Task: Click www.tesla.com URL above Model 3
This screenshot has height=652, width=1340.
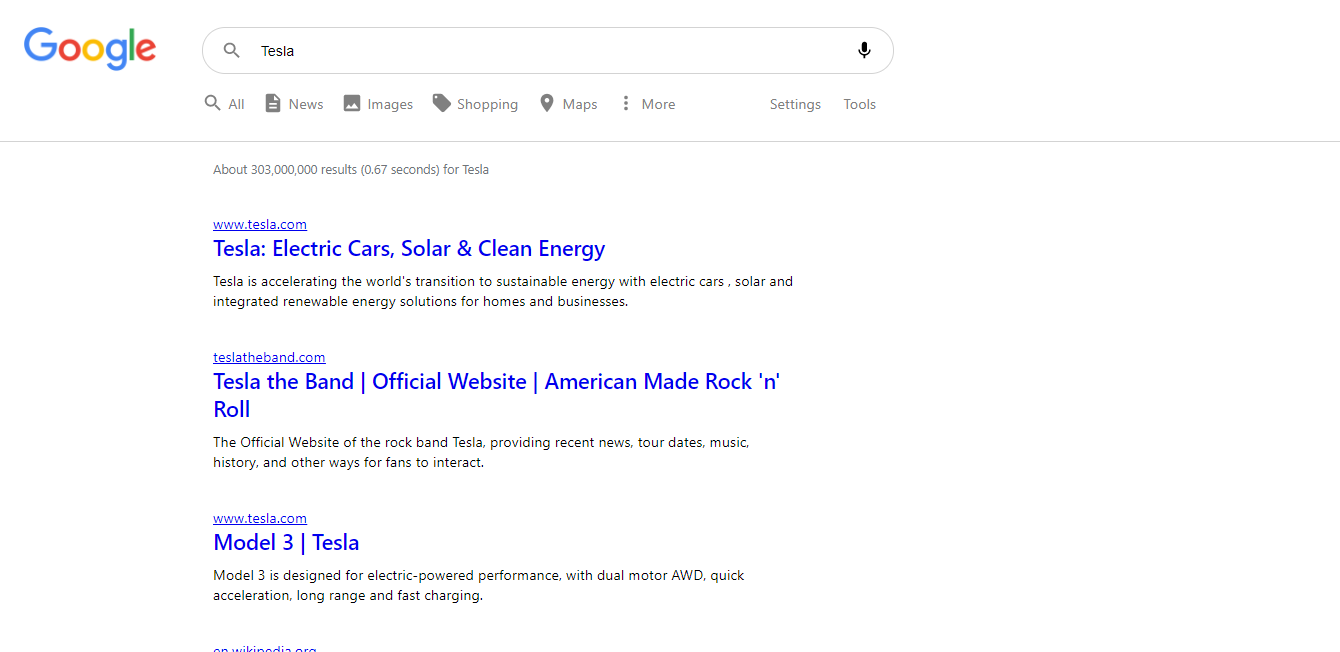Action: (260, 518)
